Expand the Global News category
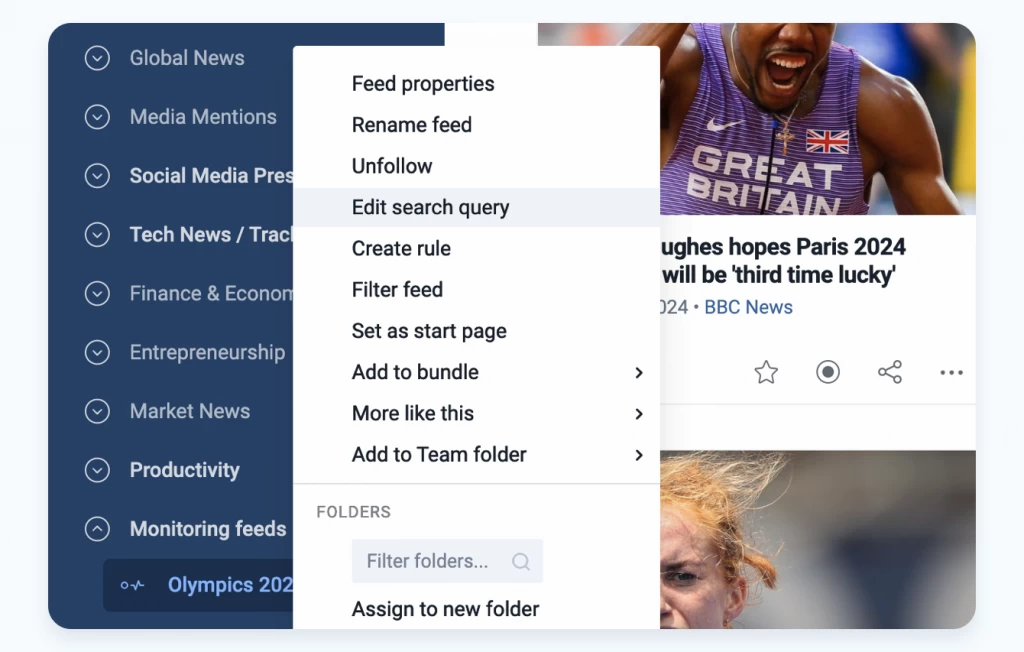 click(97, 58)
